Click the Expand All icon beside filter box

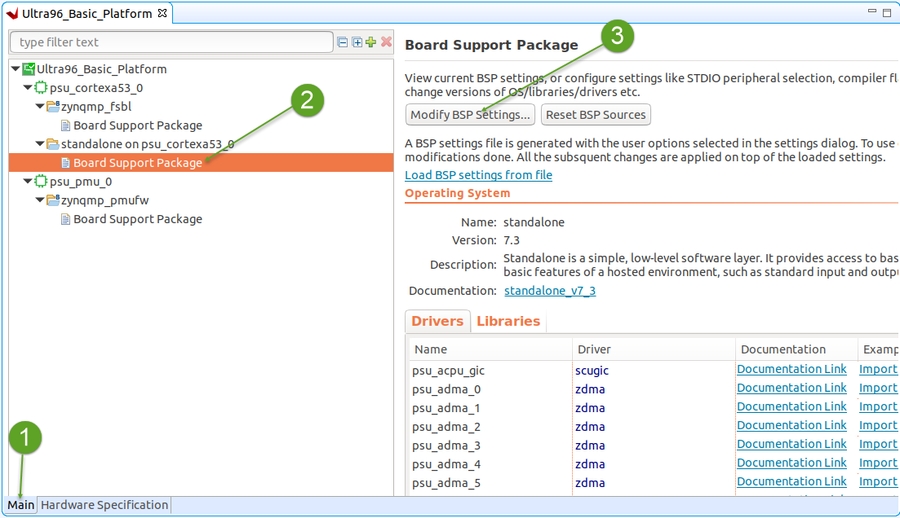[x=357, y=42]
